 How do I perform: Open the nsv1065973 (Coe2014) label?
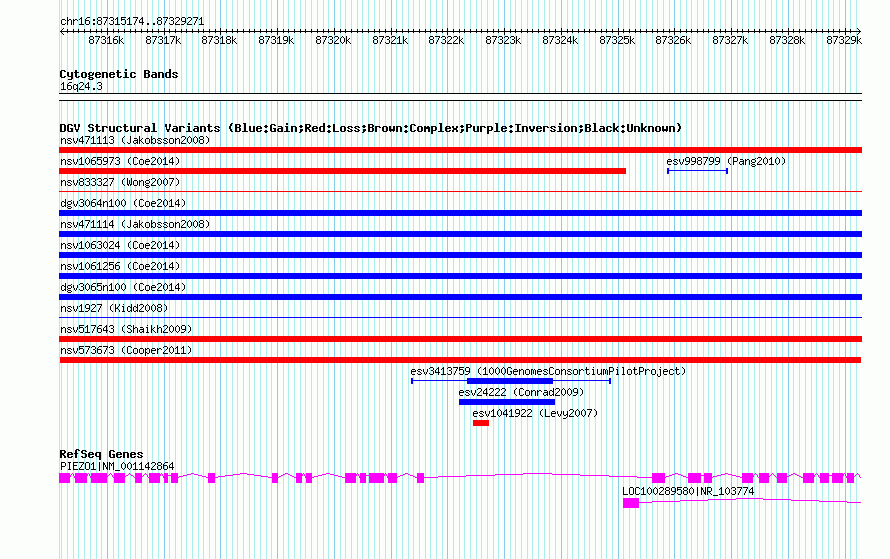click(x=120, y=161)
